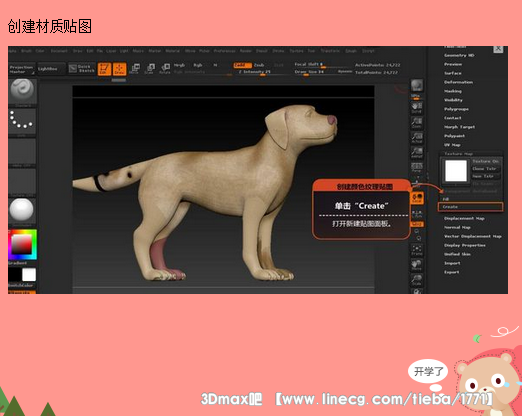
Task: Adjust the Z Intensity slider
Action: 255,72
